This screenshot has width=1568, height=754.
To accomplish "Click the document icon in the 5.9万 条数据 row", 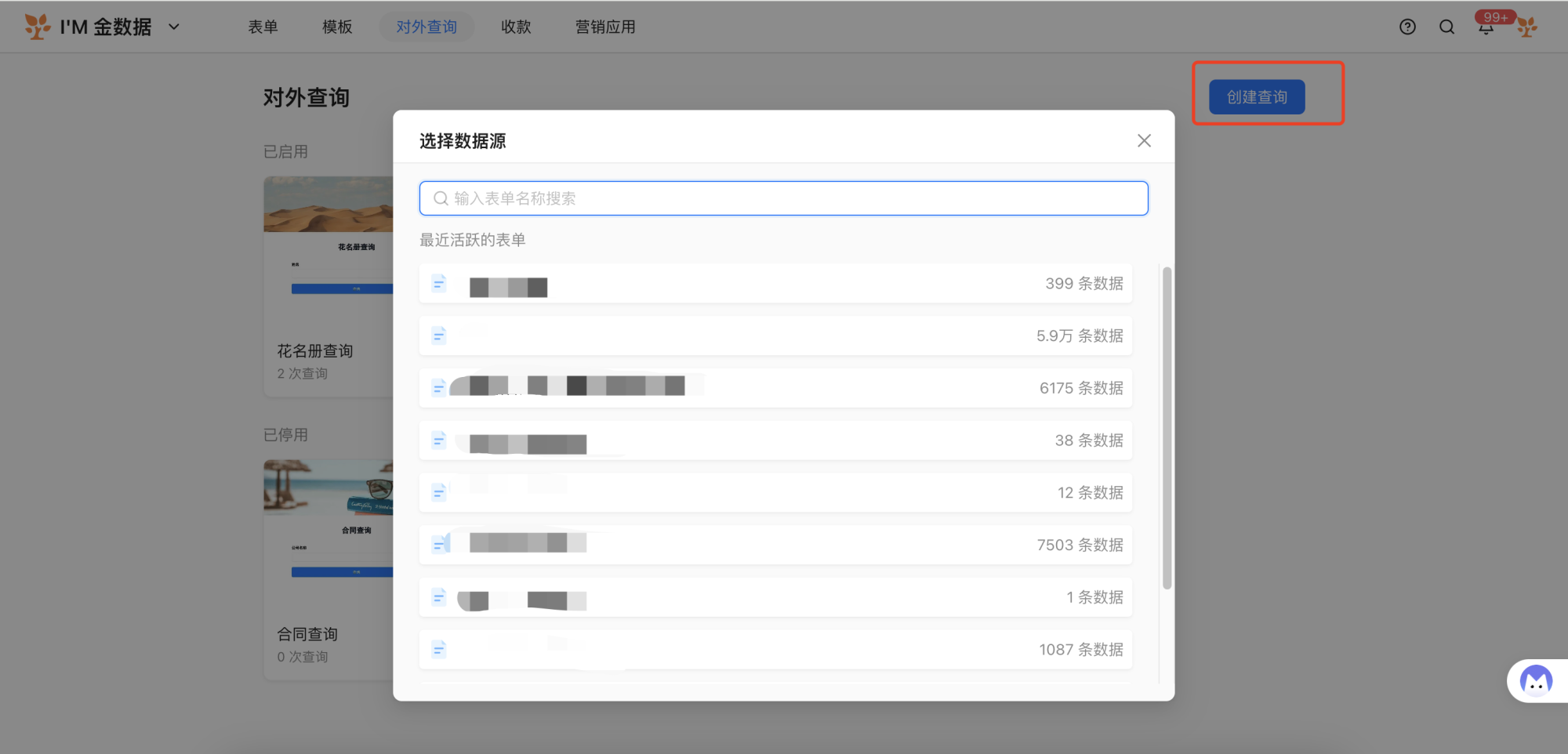I will click(x=439, y=335).
